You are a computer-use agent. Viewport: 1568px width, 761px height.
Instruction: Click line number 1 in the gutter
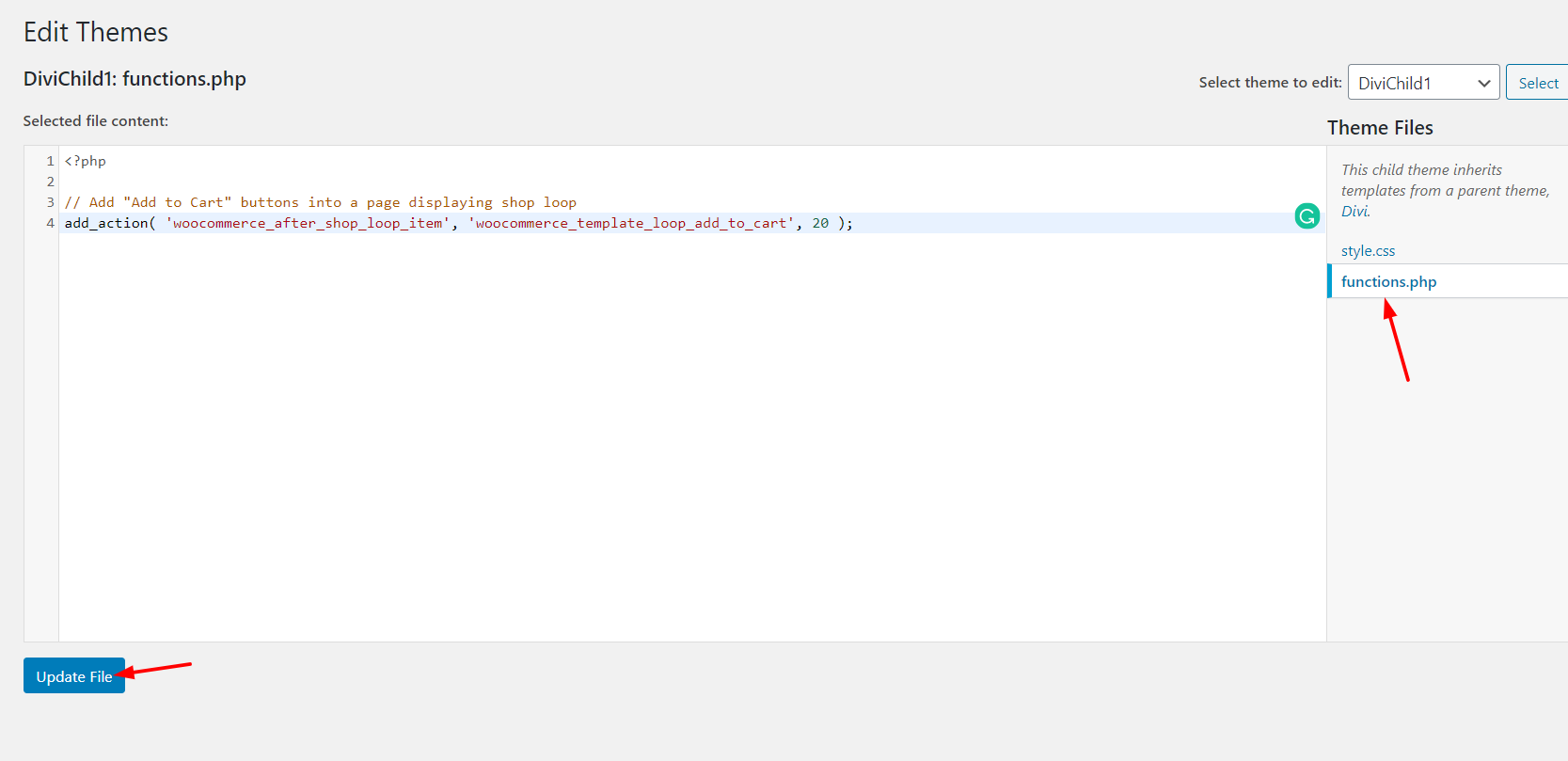coord(51,161)
